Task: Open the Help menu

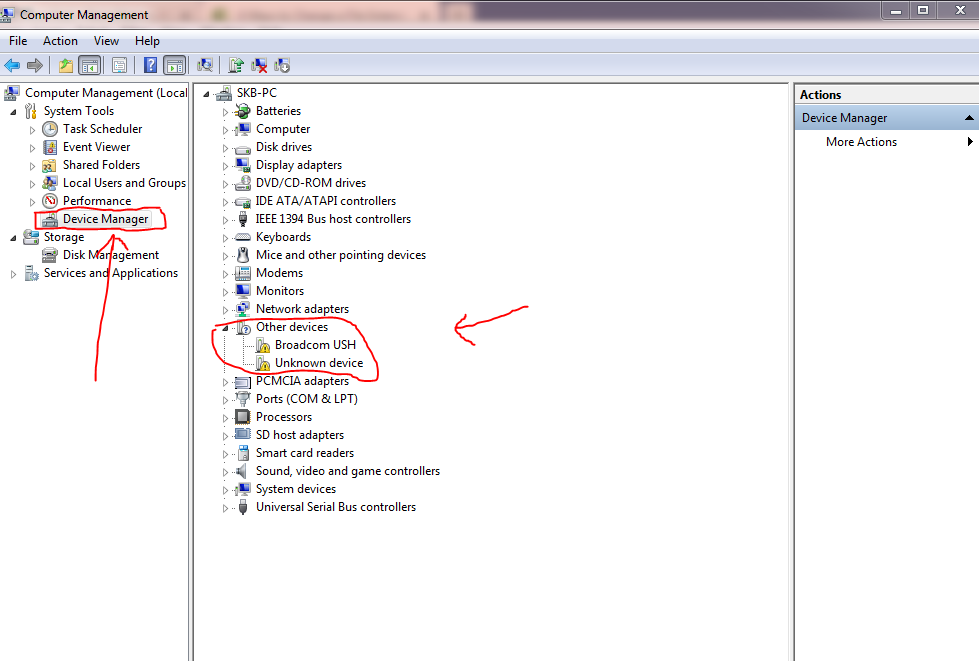Action: (147, 41)
